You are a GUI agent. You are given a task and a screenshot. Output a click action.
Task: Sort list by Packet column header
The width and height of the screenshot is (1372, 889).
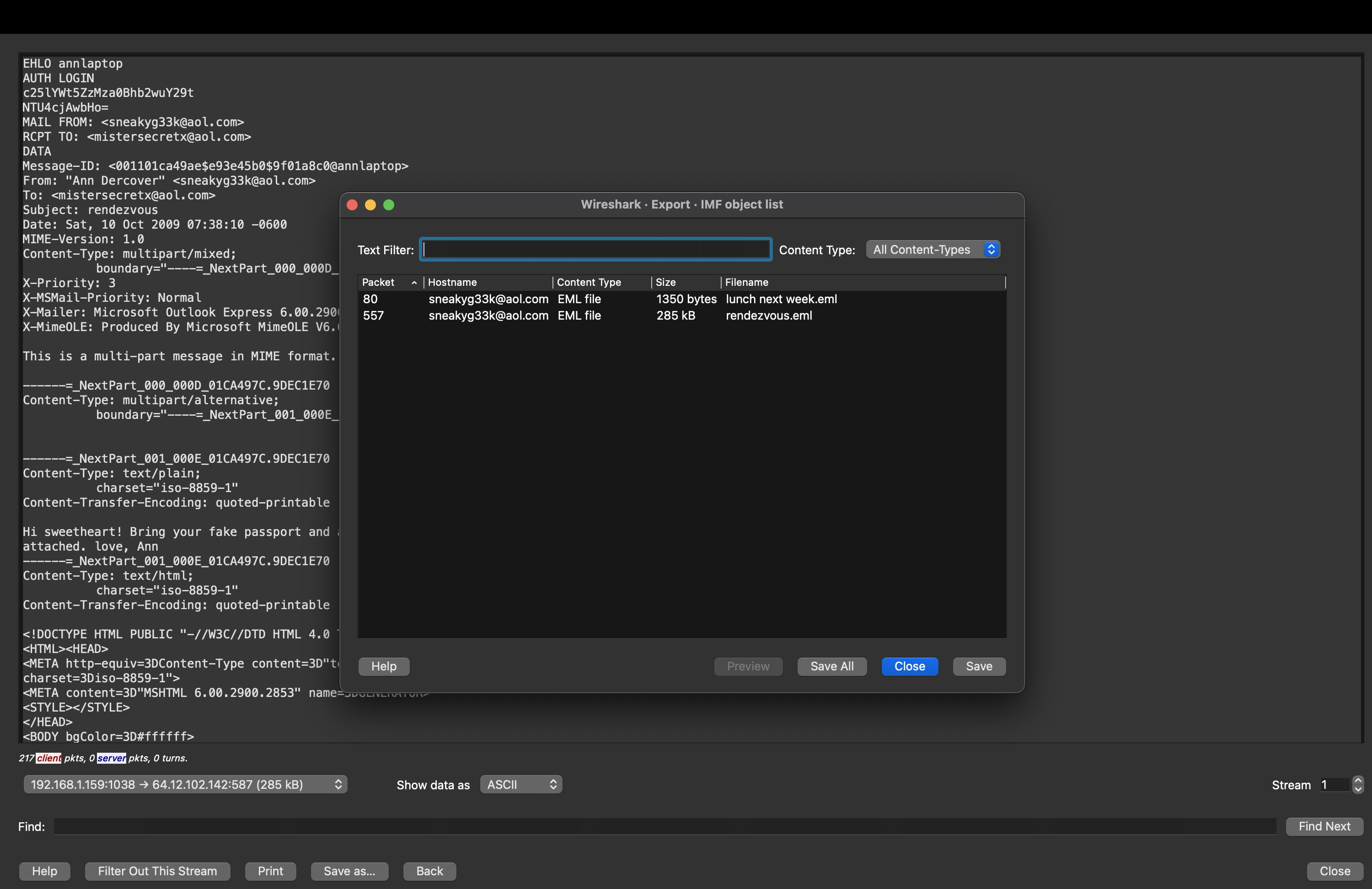tap(378, 283)
